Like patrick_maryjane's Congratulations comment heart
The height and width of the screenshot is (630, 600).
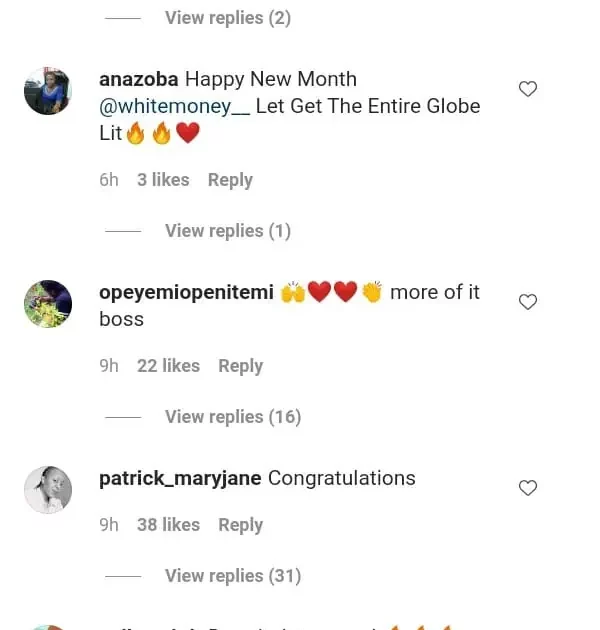point(528,488)
